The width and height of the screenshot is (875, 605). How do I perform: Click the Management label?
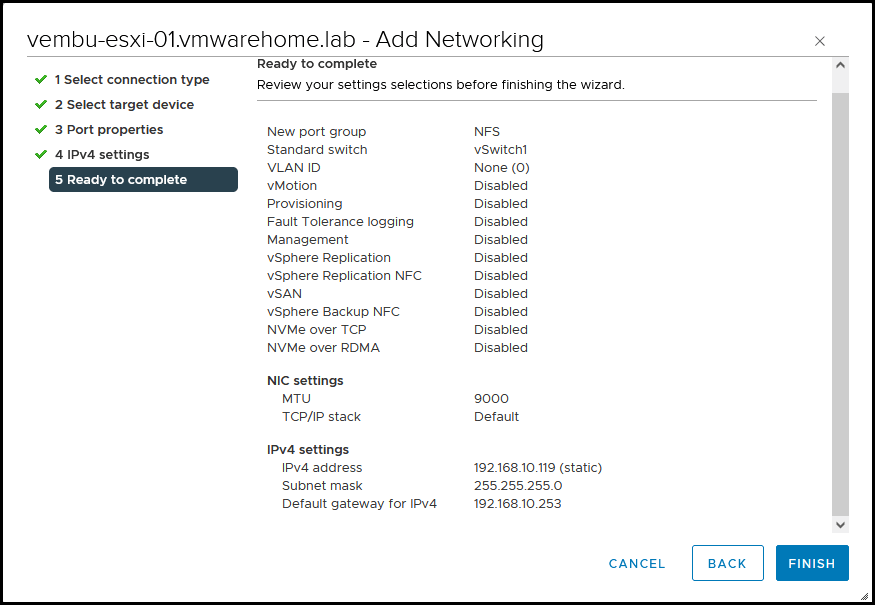coord(307,239)
